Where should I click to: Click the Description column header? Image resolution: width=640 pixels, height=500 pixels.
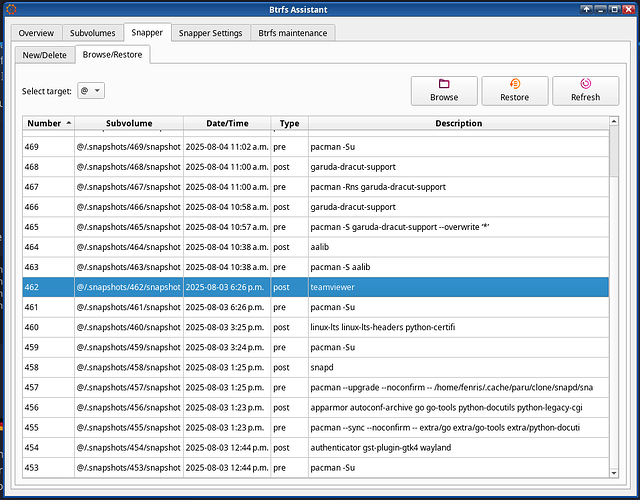click(x=458, y=124)
